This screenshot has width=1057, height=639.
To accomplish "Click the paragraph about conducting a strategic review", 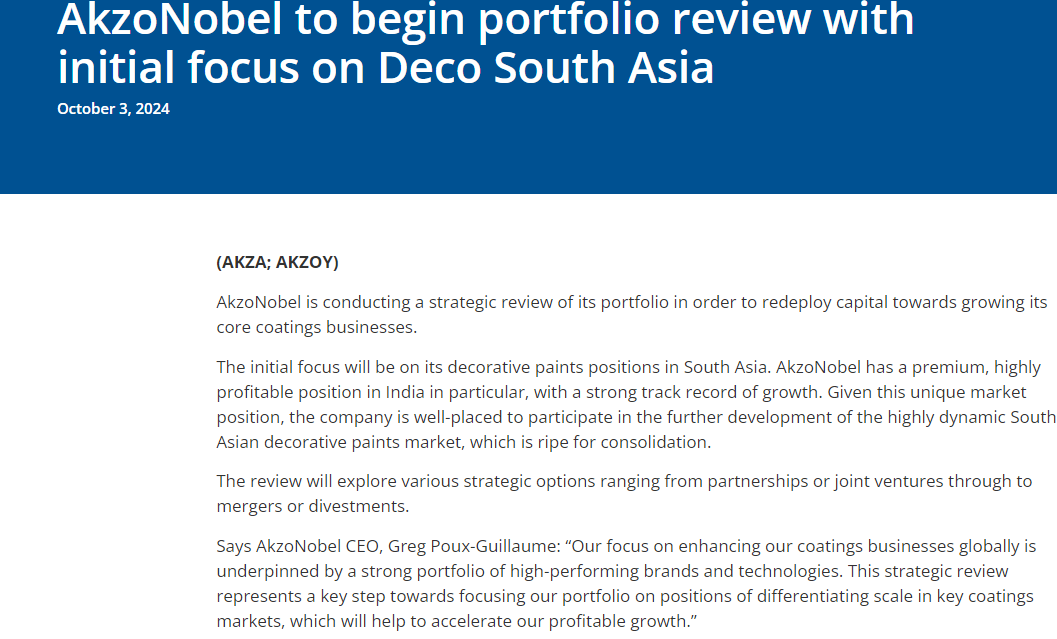I will tap(632, 315).
